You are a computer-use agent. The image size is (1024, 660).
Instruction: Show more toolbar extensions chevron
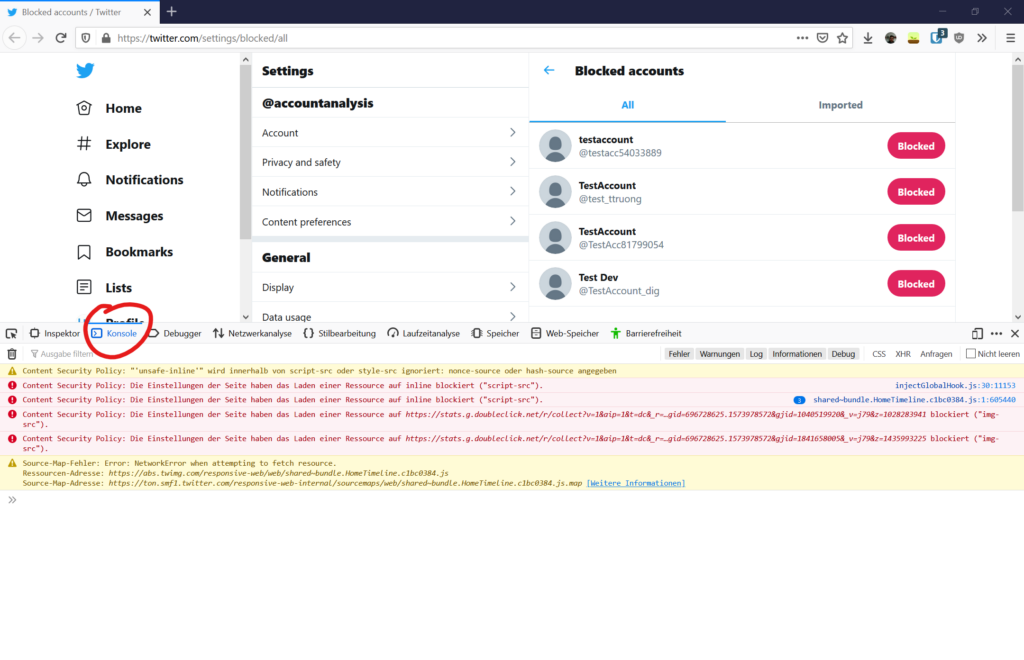coord(982,38)
